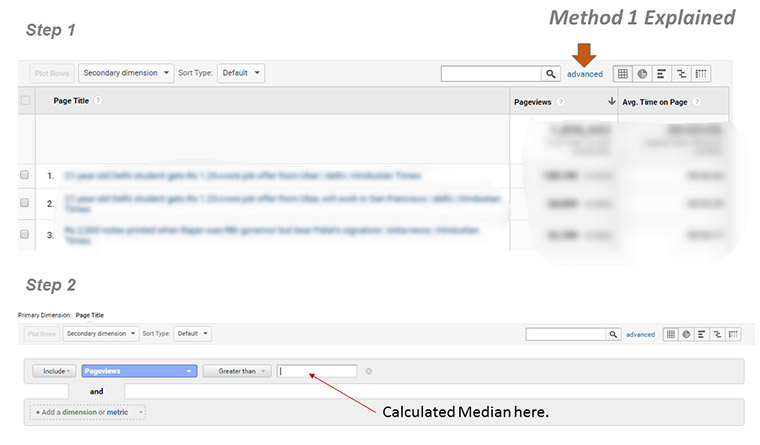Click Step 1 Plot Rows button
760x445 pixels.
click(x=52, y=74)
